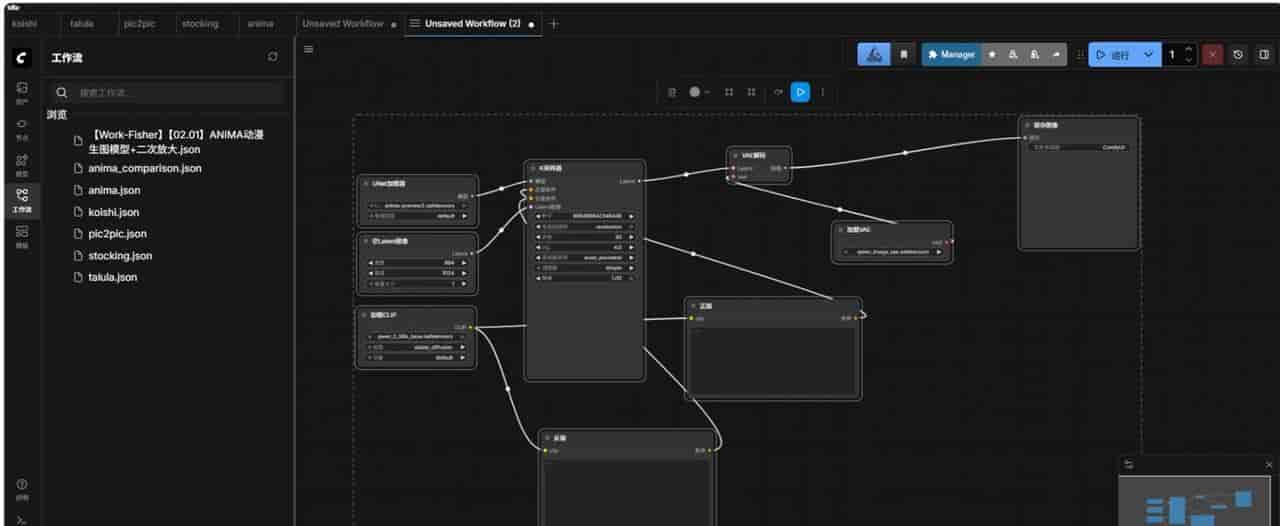The height and width of the screenshot is (526, 1280).
Task: Refresh the workflow list
Action: tap(273, 57)
